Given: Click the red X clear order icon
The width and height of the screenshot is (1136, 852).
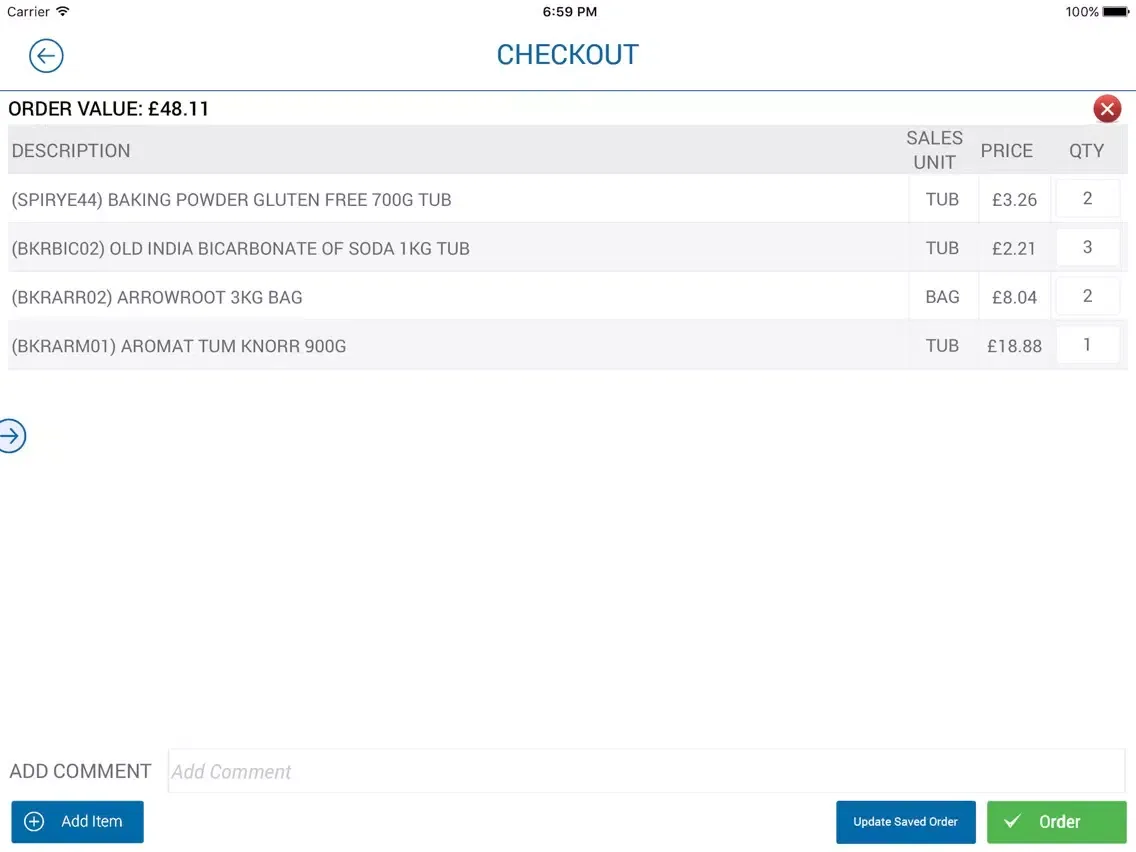Looking at the screenshot, I should tap(1107, 109).
